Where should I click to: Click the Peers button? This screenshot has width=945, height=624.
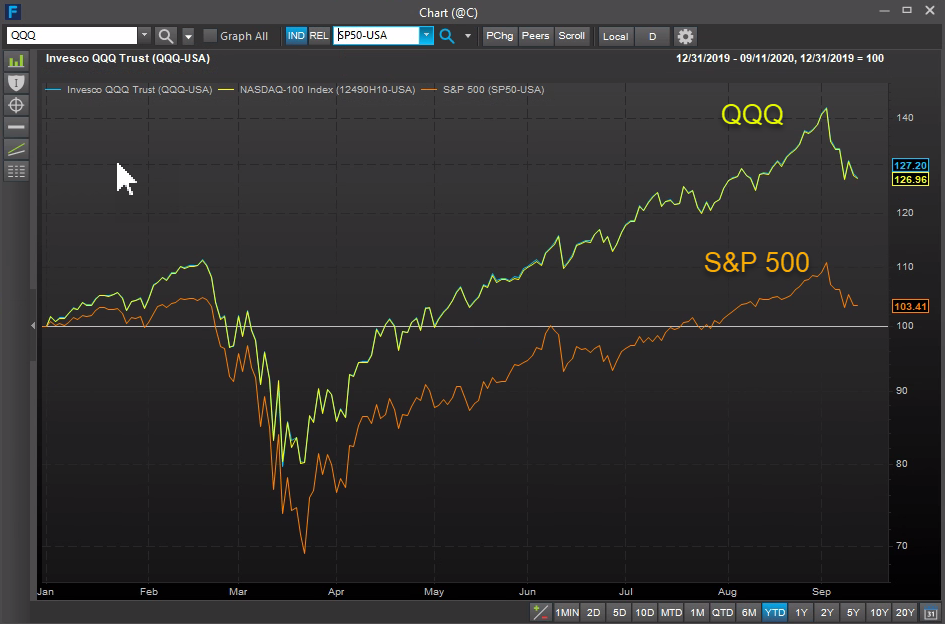tap(535, 36)
